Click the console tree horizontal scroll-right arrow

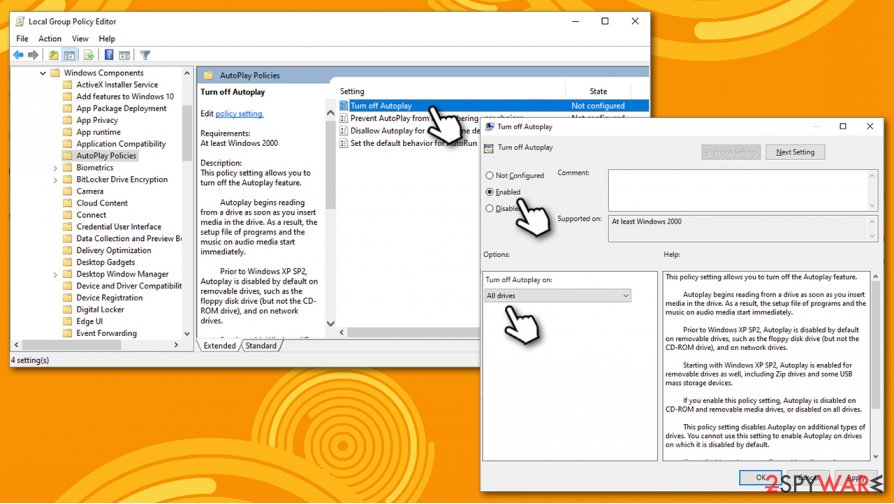point(176,345)
